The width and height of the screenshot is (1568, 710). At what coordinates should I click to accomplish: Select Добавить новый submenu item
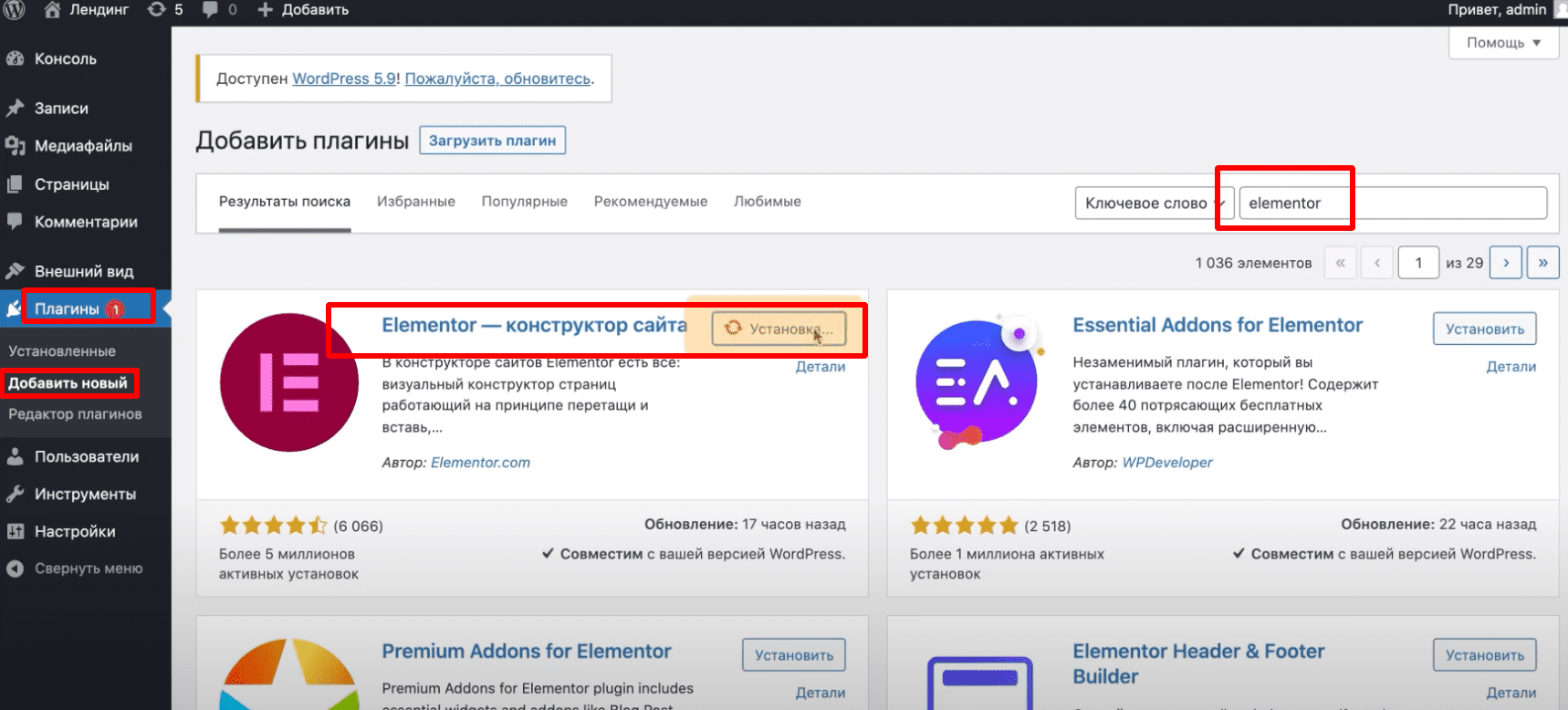68,383
